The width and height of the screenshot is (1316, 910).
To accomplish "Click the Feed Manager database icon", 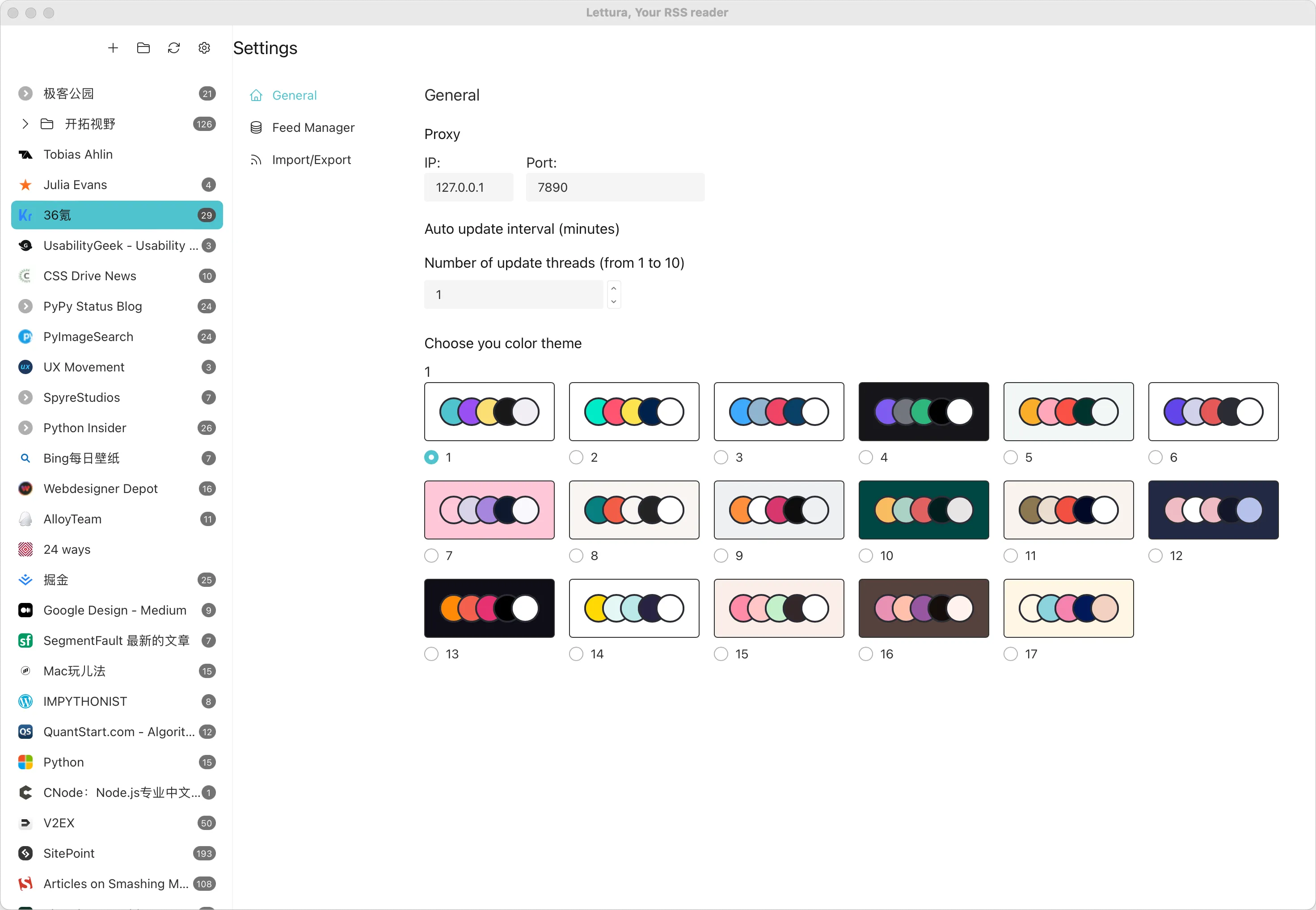I will (x=256, y=128).
